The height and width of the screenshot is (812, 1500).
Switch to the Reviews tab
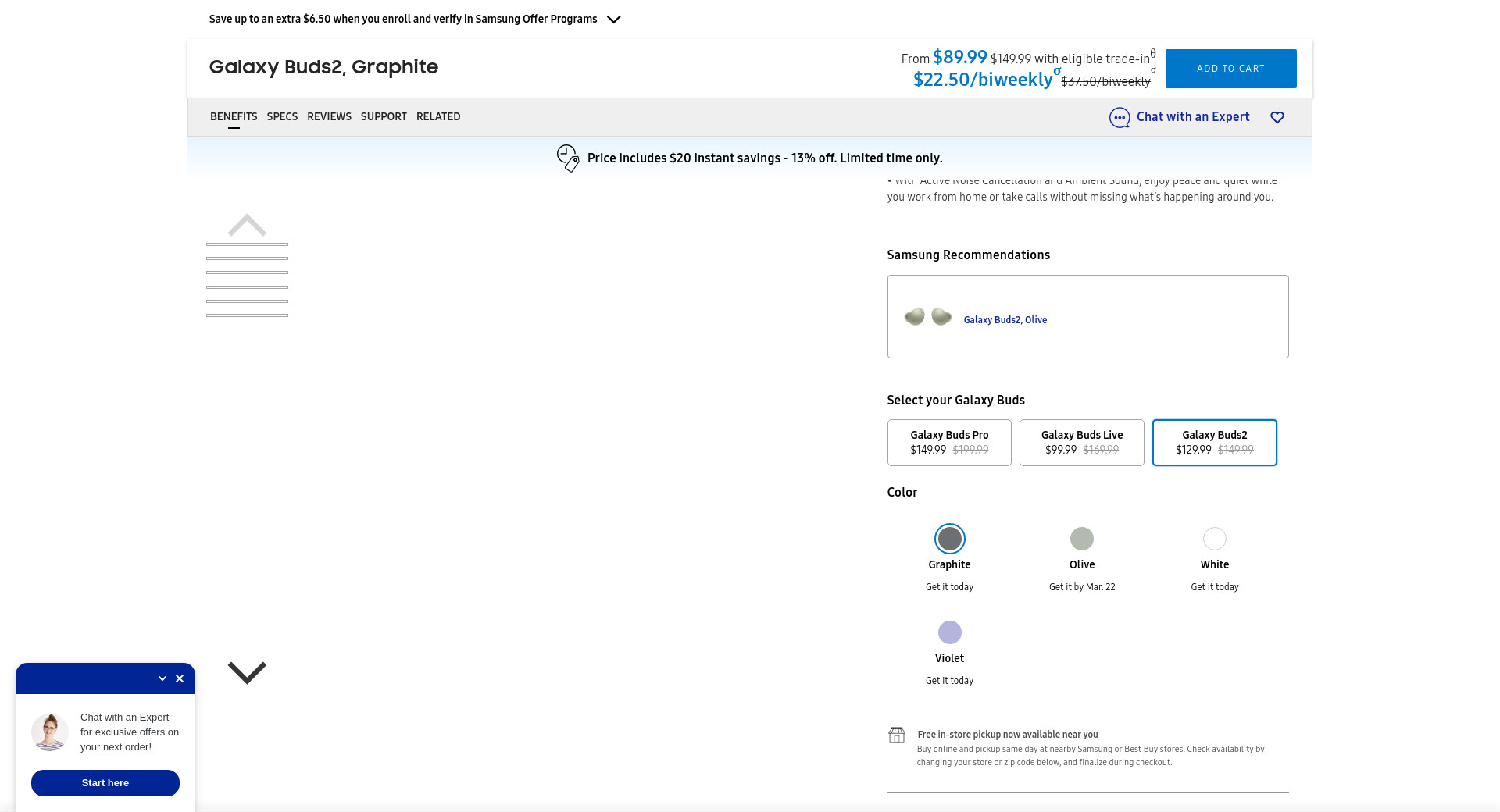click(x=329, y=116)
